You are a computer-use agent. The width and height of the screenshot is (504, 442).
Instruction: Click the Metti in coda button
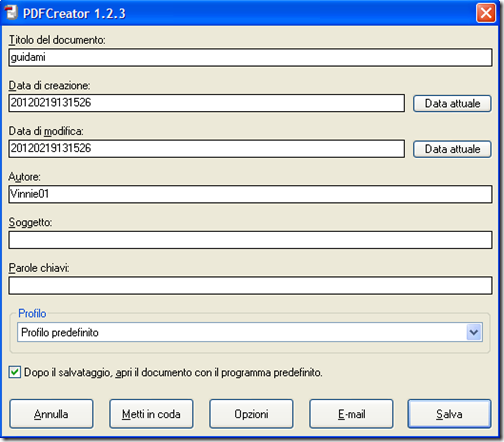[151, 414]
